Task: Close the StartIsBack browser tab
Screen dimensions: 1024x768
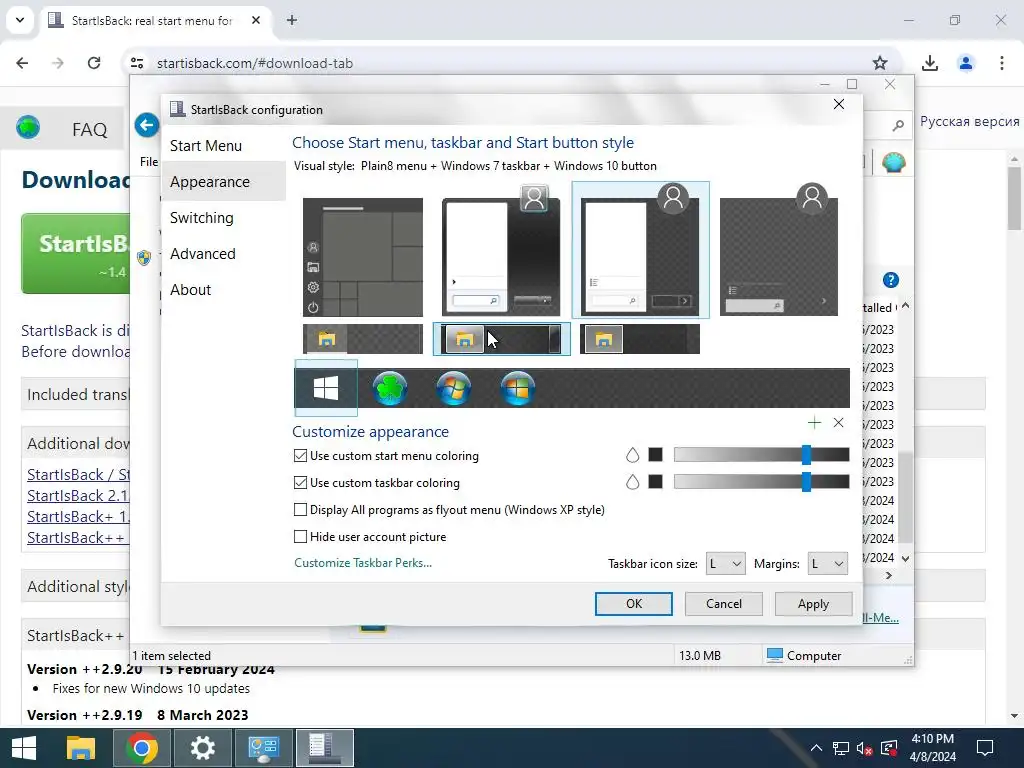Action: [x=256, y=20]
